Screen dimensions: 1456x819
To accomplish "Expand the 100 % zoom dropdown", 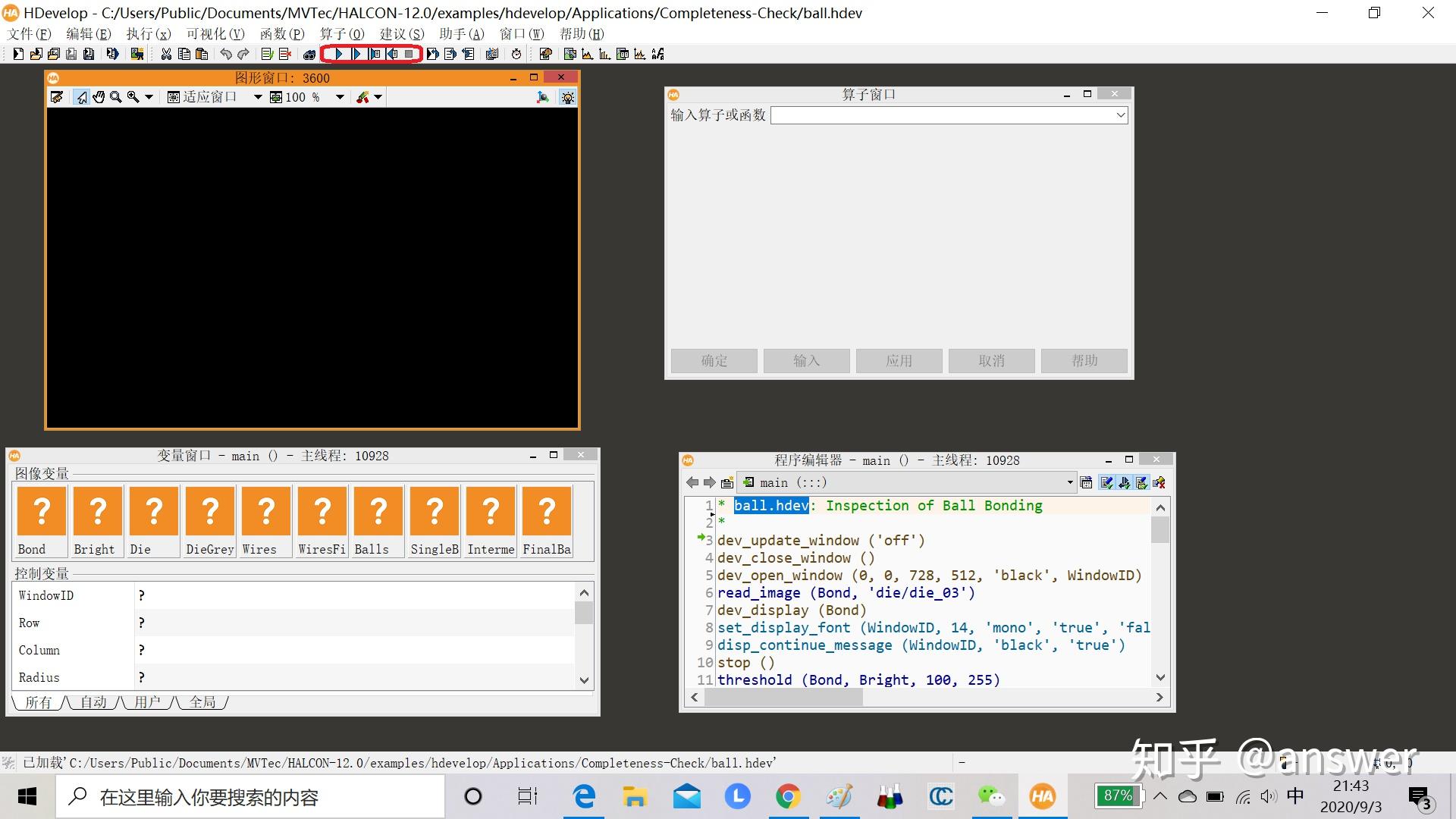I will tap(340, 97).
